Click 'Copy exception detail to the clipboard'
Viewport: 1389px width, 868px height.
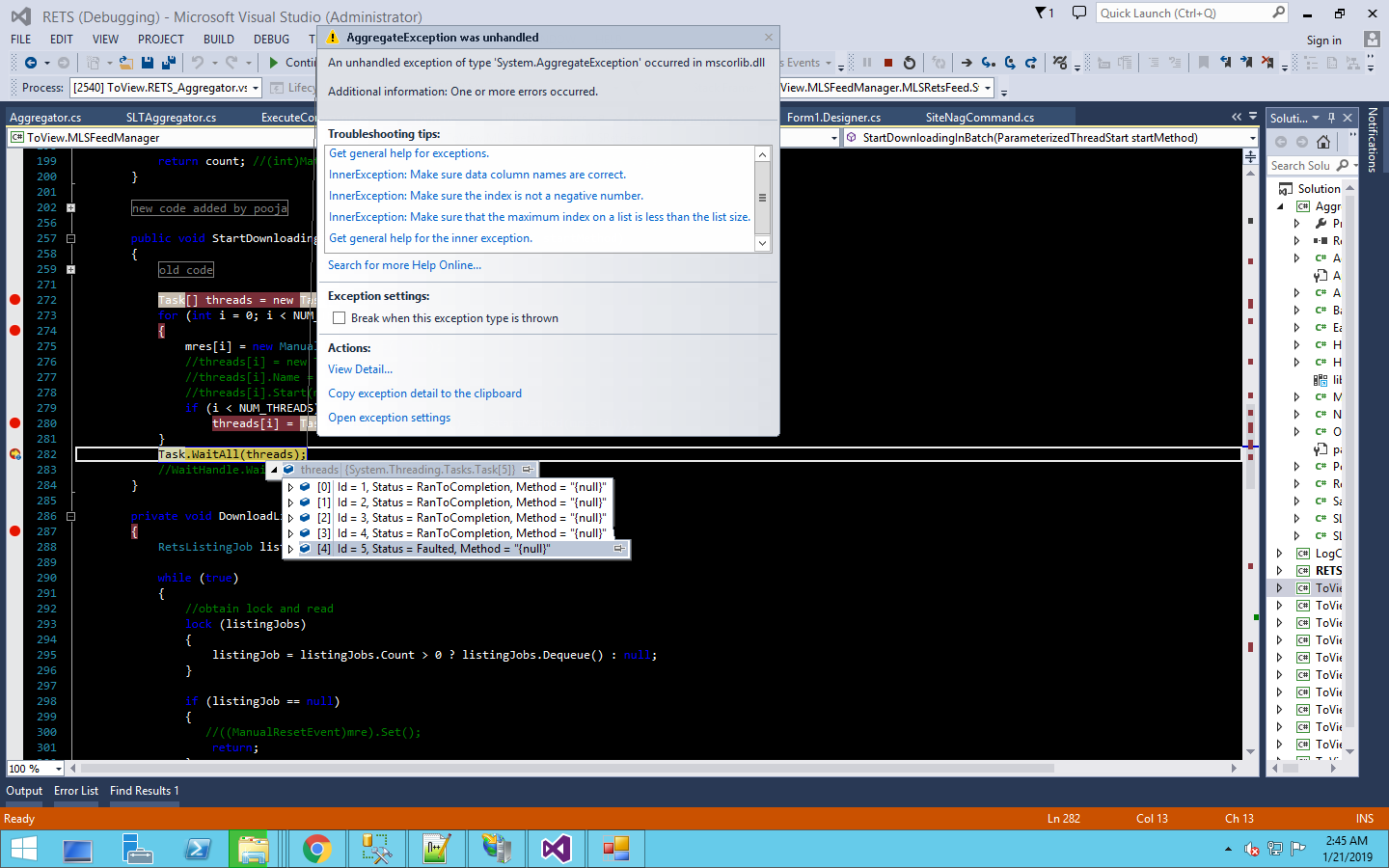tap(424, 393)
